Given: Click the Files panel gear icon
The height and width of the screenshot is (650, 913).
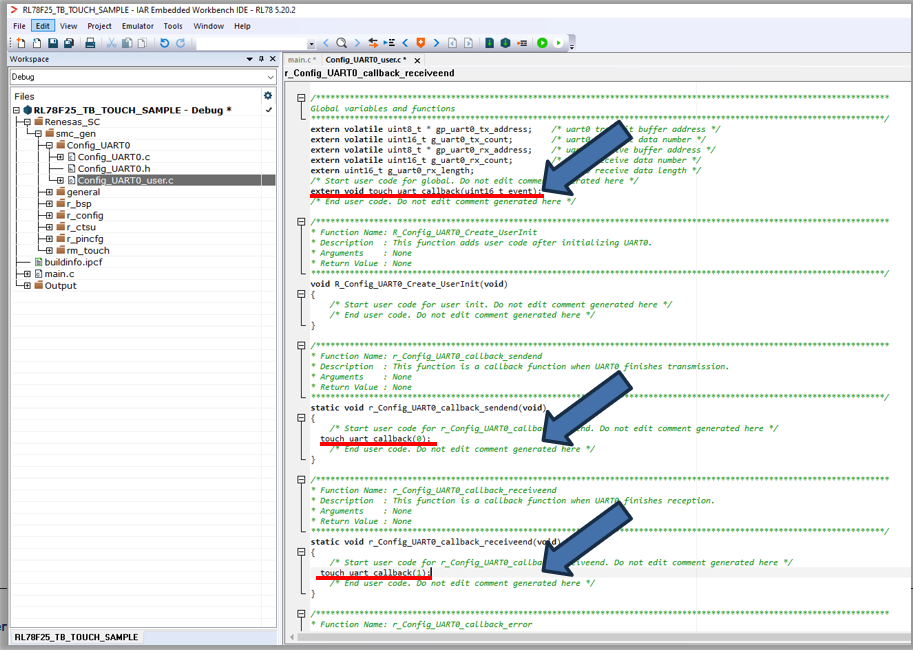Looking at the screenshot, I should point(267,96).
